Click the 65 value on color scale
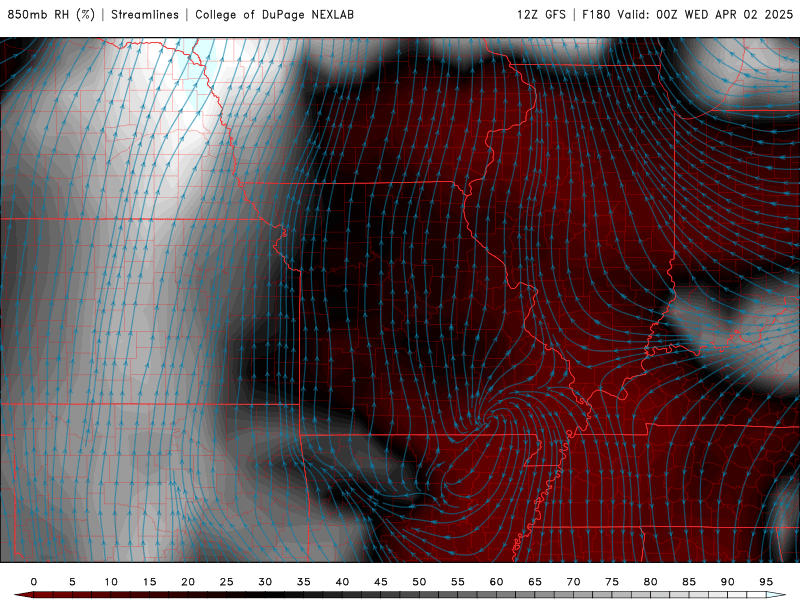This screenshot has width=800, height=600. (x=535, y=582)
